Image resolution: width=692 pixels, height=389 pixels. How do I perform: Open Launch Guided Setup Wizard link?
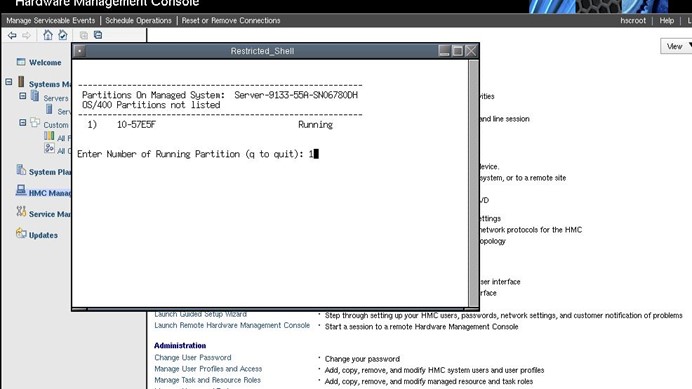pyautogui.click(x=200, y=314)
